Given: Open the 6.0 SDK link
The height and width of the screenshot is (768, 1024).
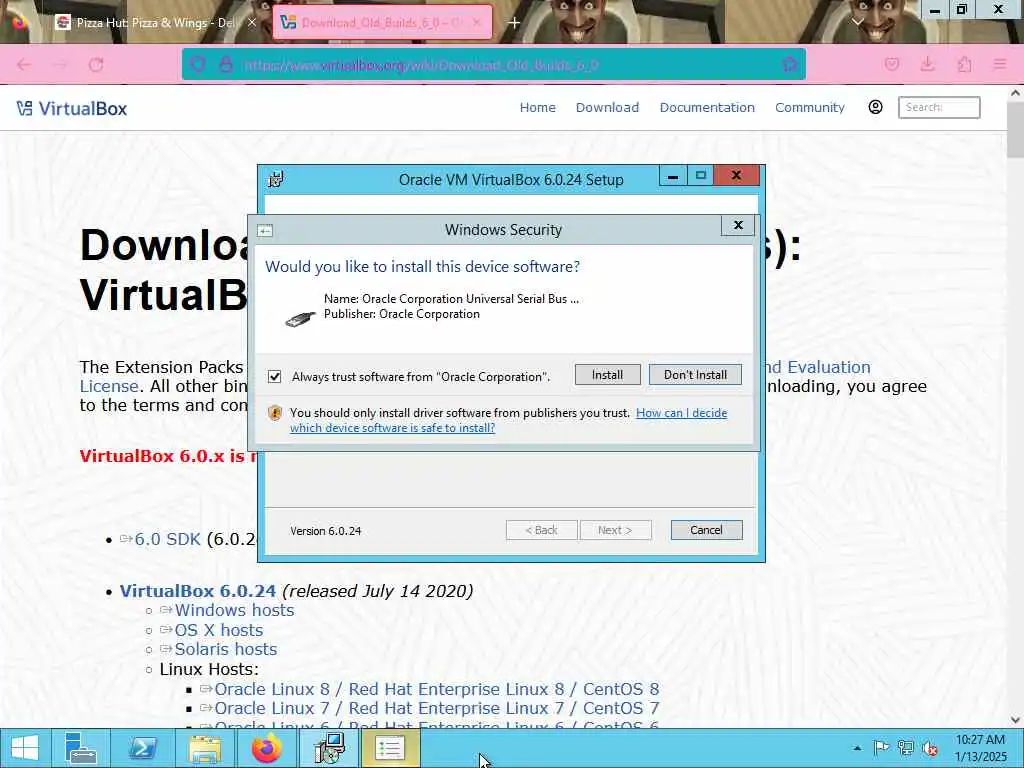Looking at the screenshot, I should (167, 539).
